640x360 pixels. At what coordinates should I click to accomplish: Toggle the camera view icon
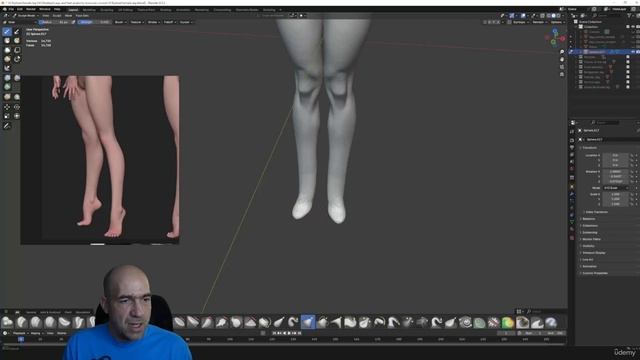(562, 67)
